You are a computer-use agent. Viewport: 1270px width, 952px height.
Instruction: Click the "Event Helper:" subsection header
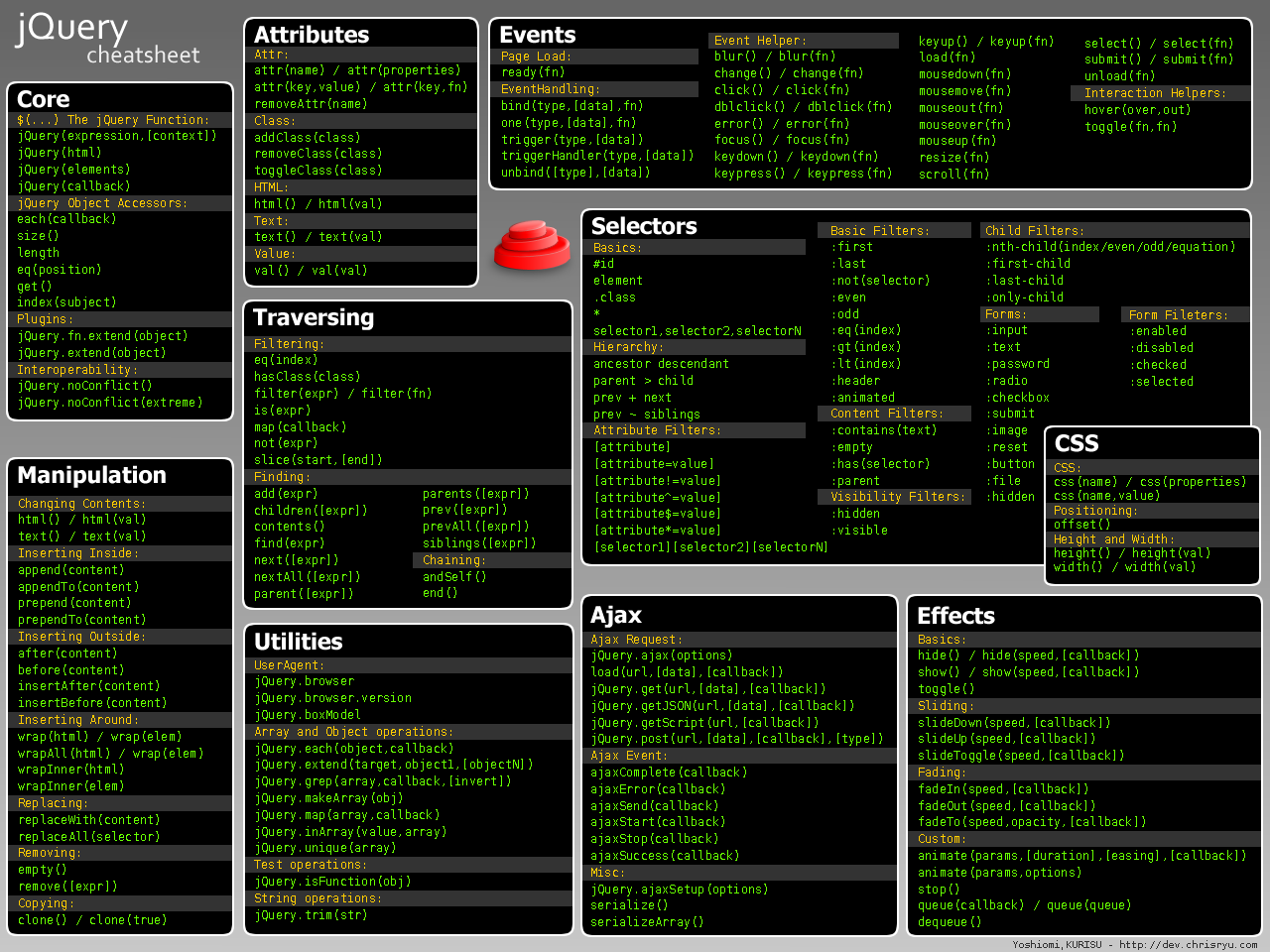coord(760,41)
